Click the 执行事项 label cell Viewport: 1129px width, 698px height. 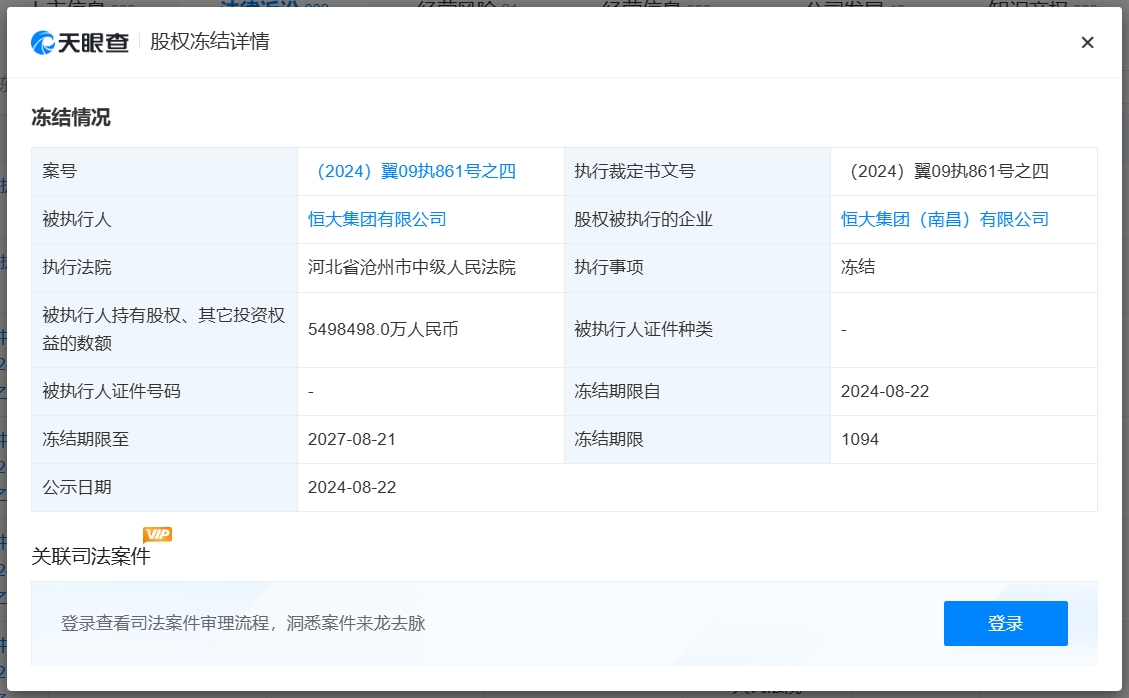pos(697,267)
